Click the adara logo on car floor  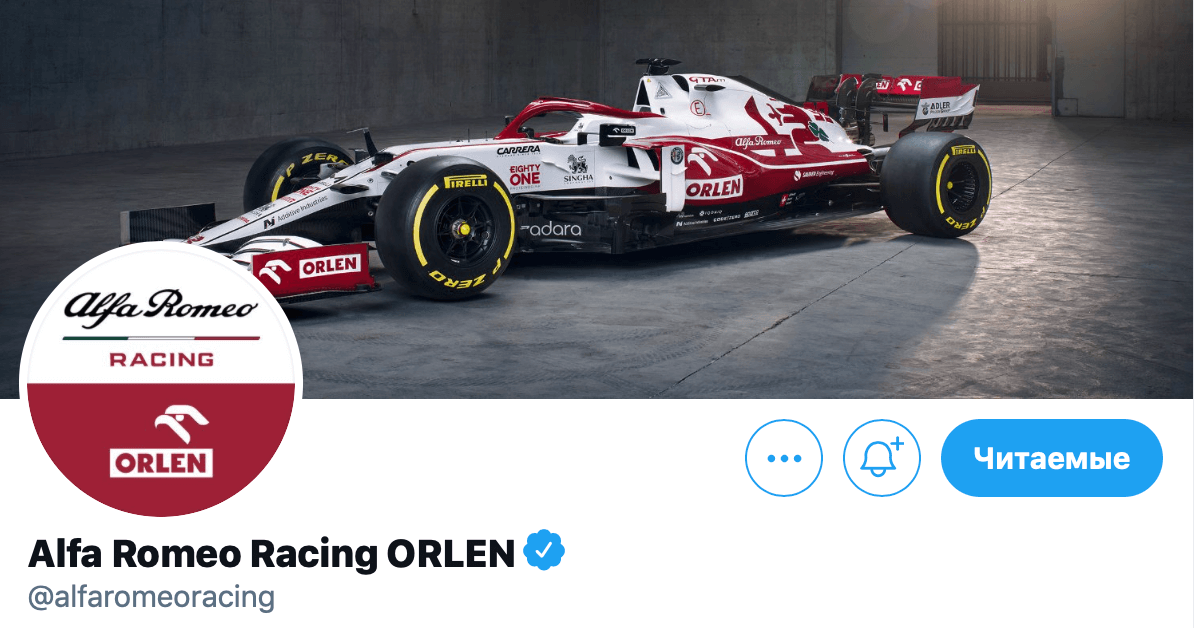(551, 228)
